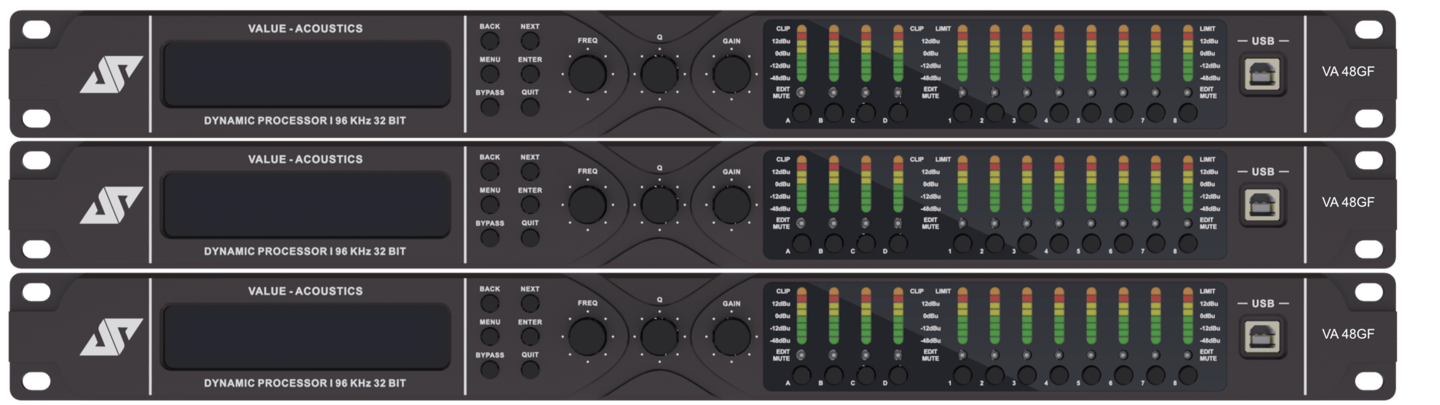Push the ENTER button on the bottom unit
The height and width of the screenshot is (405, 1440).
530,336
